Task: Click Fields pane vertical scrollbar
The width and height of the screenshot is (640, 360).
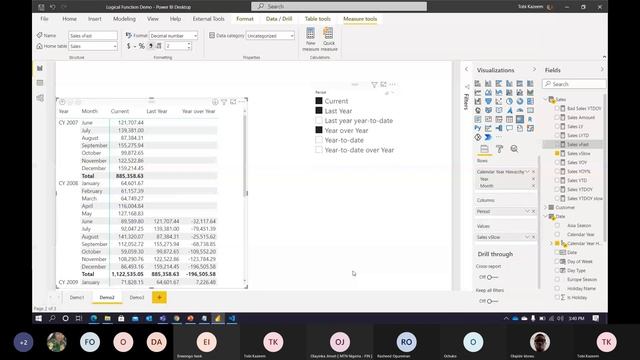Action: (x=605, y=167)
